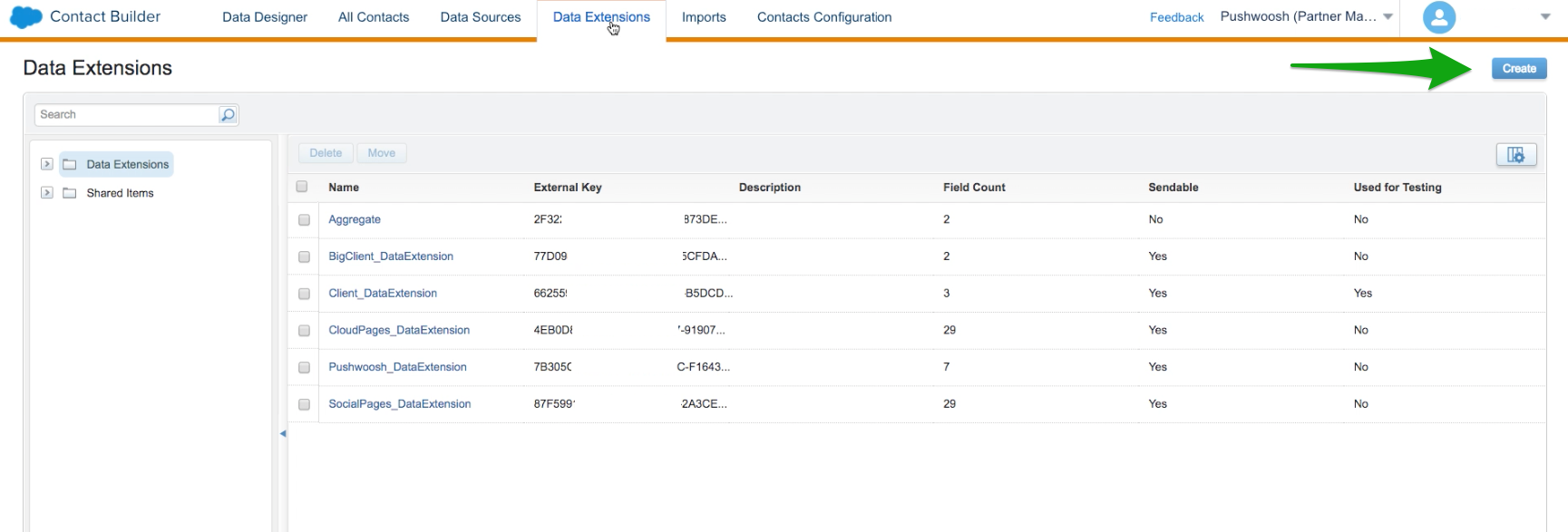This screenshot has width=1568, height=532.
Task: Open the CloudPages_DataExtension link
Action: pos(399,330)
